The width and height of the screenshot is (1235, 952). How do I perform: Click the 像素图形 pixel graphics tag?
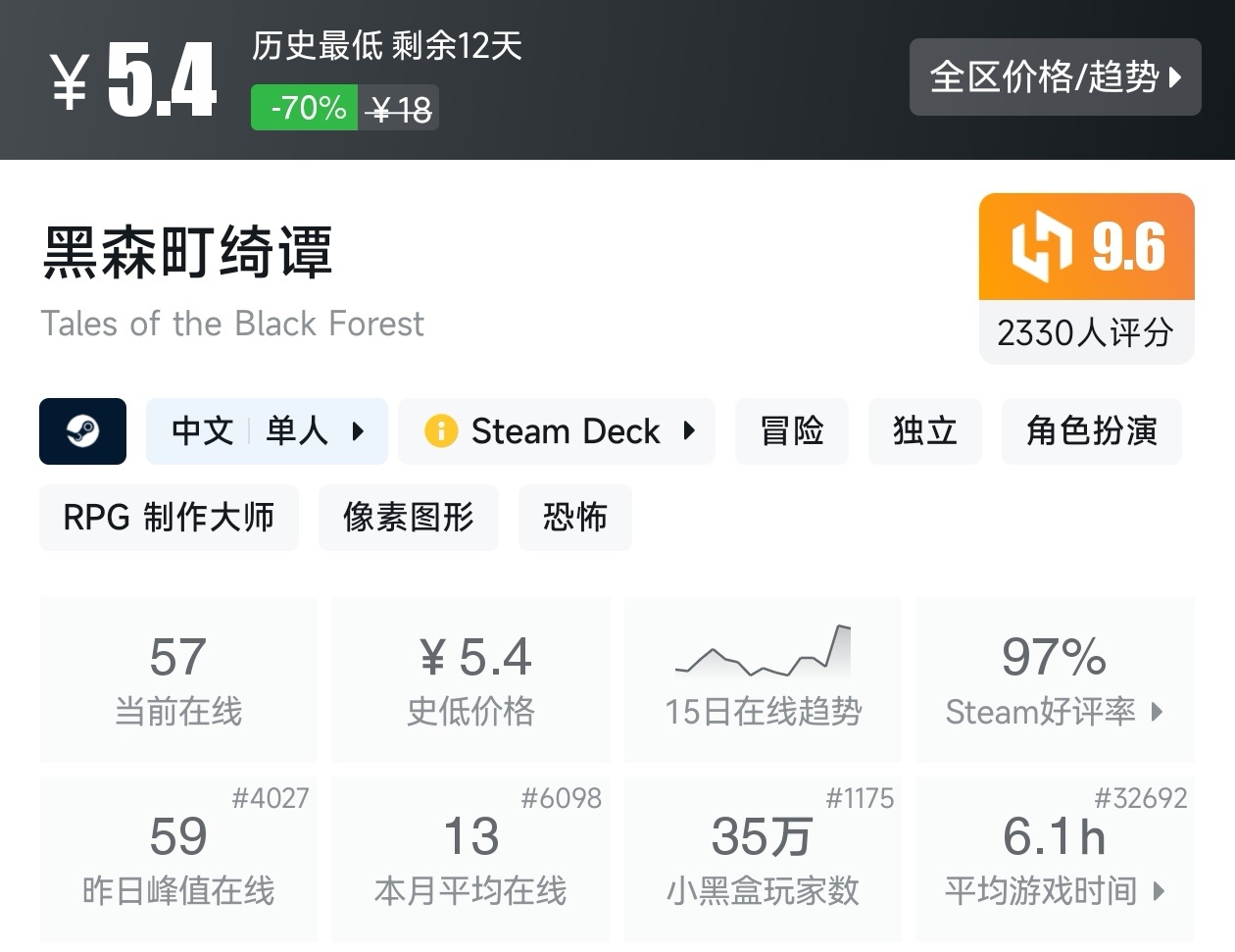(408, 517)
